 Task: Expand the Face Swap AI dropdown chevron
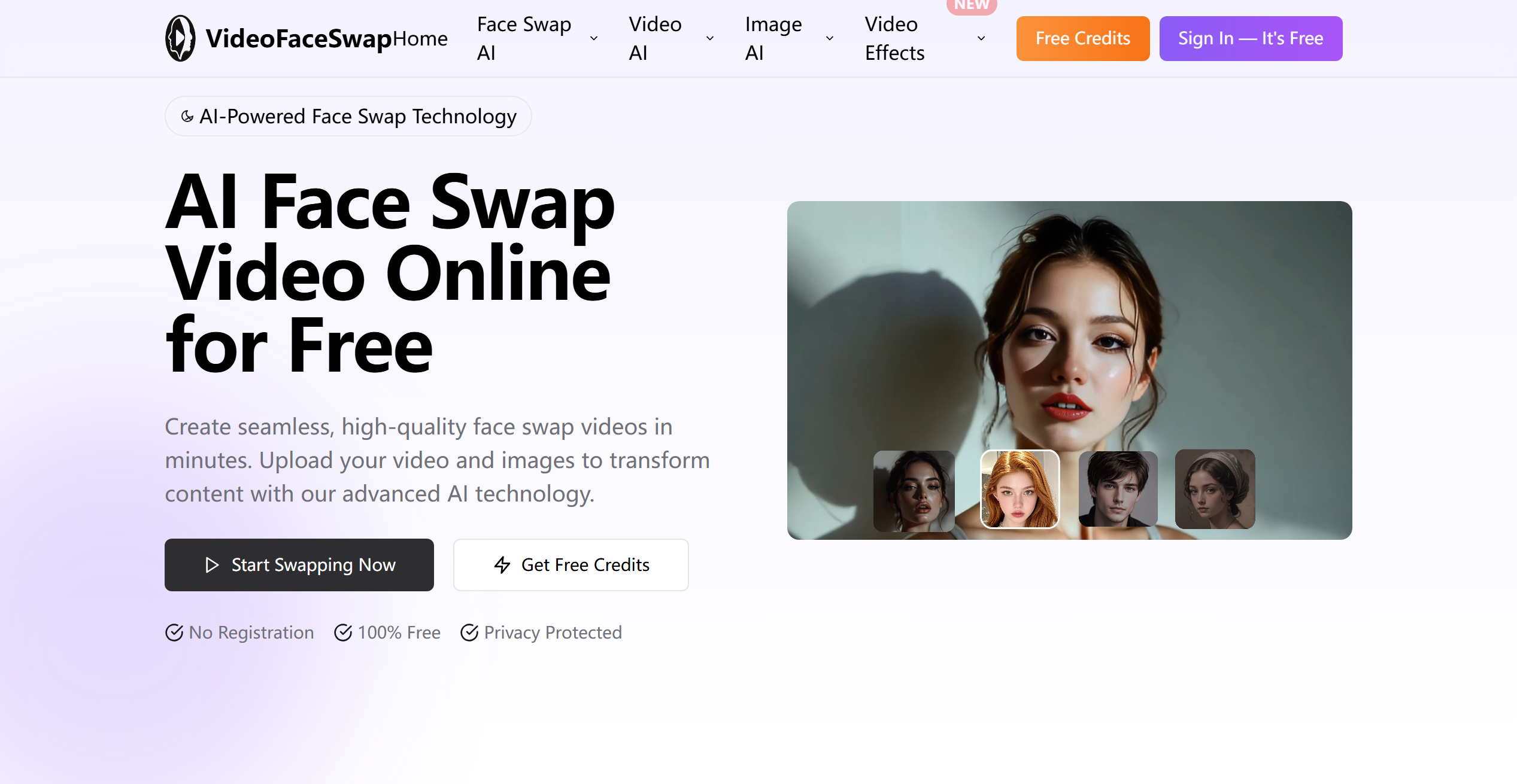594,38
